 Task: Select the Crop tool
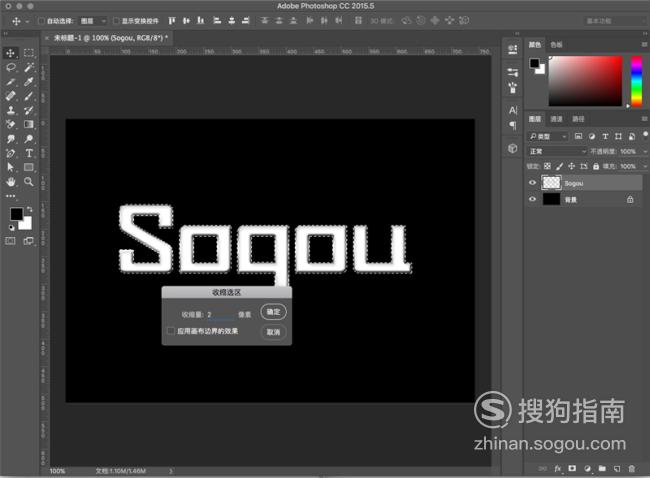pyautogui.click(x=11, y=82)
